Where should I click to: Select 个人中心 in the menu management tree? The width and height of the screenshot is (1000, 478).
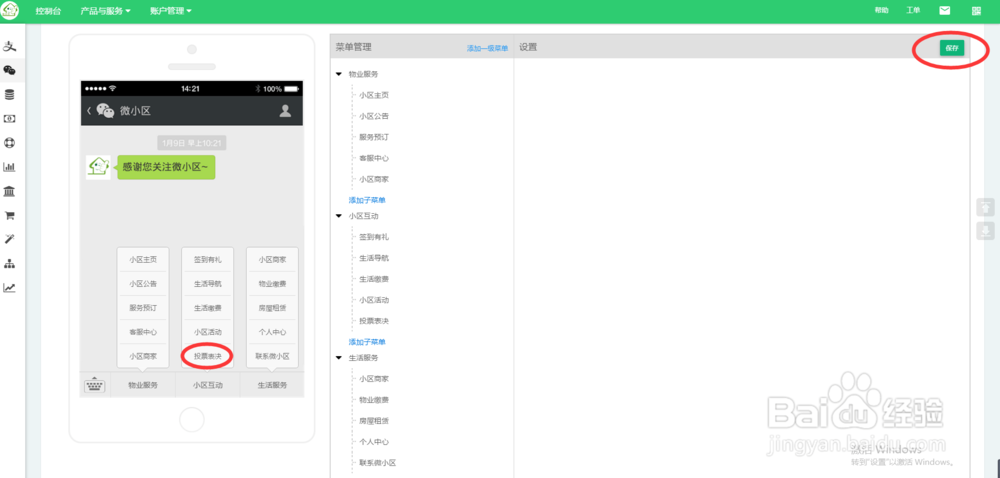(x=374, y=442)
